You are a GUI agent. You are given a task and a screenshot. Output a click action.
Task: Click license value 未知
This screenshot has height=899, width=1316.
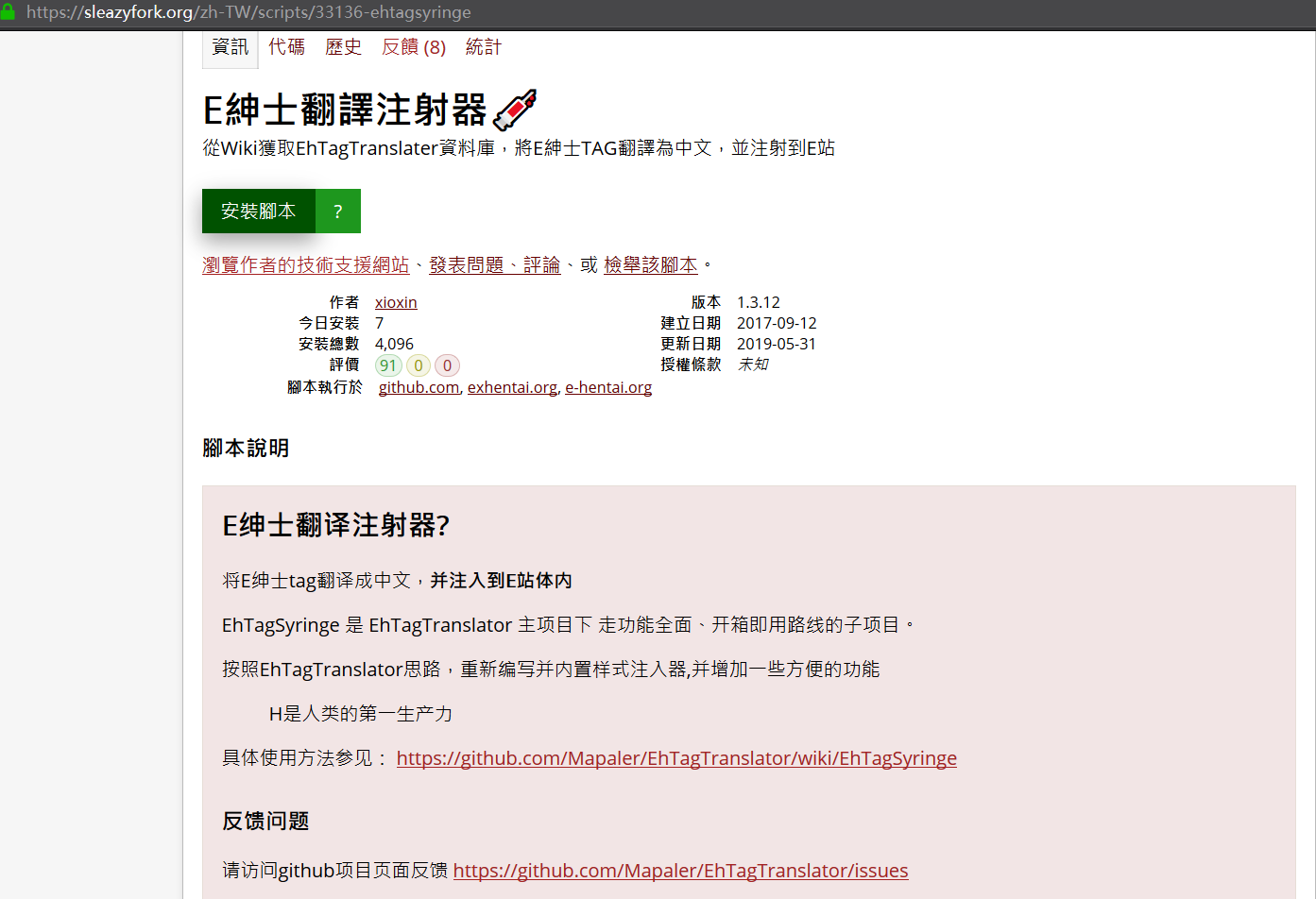[x=753, y=365]
